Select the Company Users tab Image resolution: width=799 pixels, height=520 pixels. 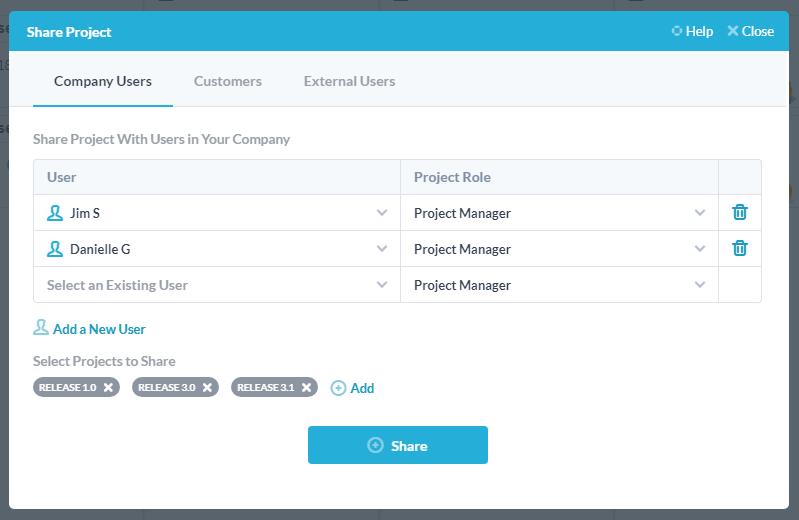tap(103, 81)
